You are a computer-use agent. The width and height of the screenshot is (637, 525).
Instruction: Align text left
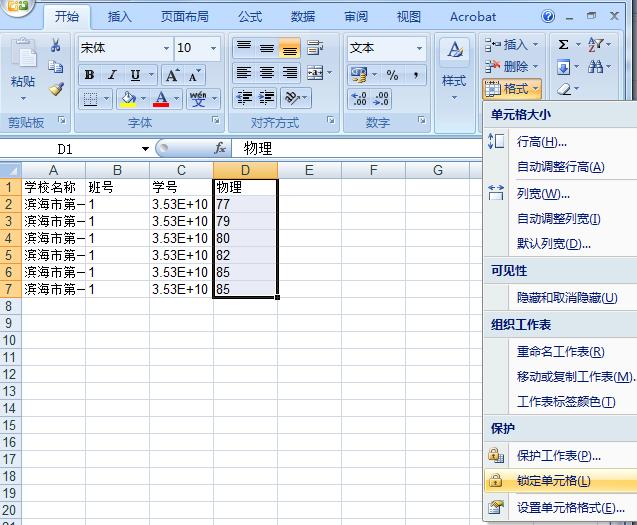tap(244, 73)
